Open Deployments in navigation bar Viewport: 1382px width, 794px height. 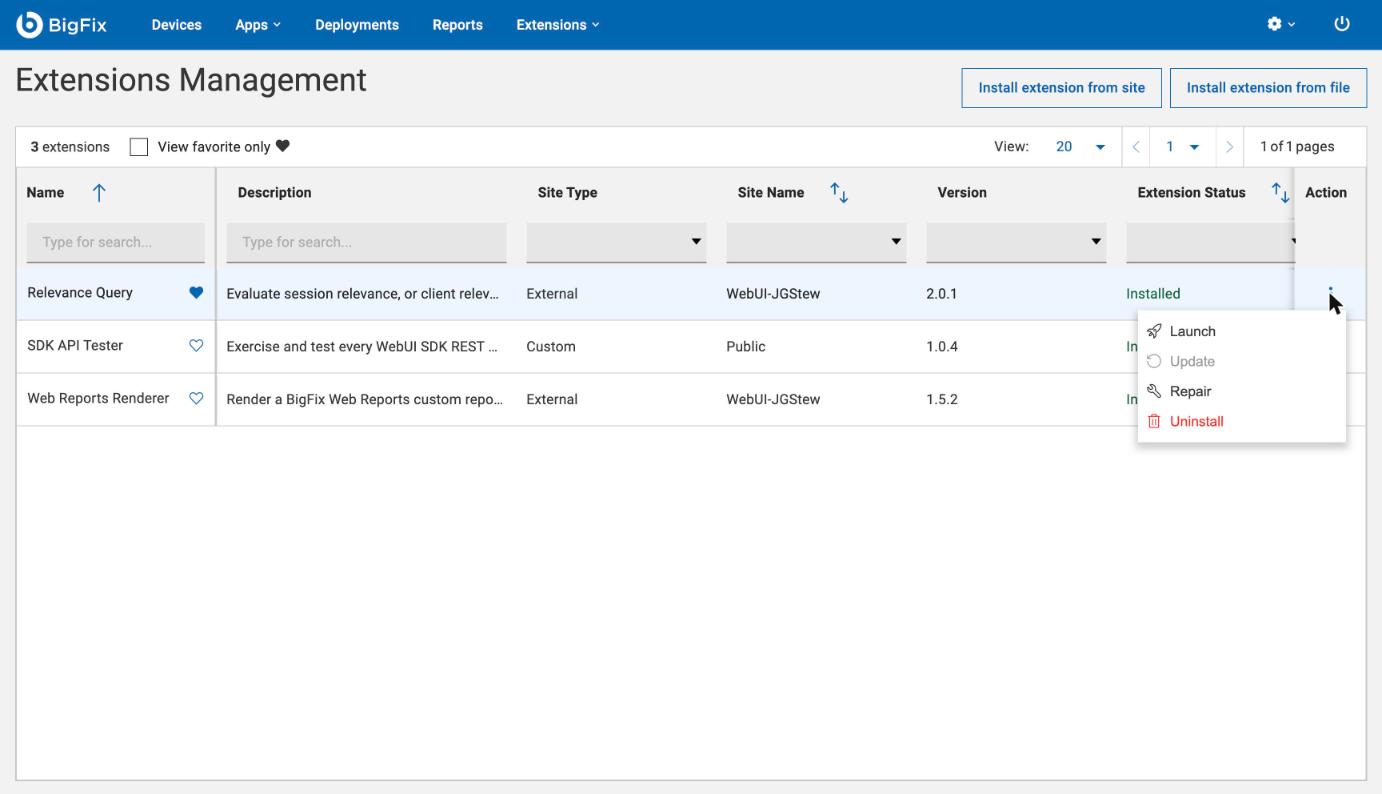pos(357,25)
